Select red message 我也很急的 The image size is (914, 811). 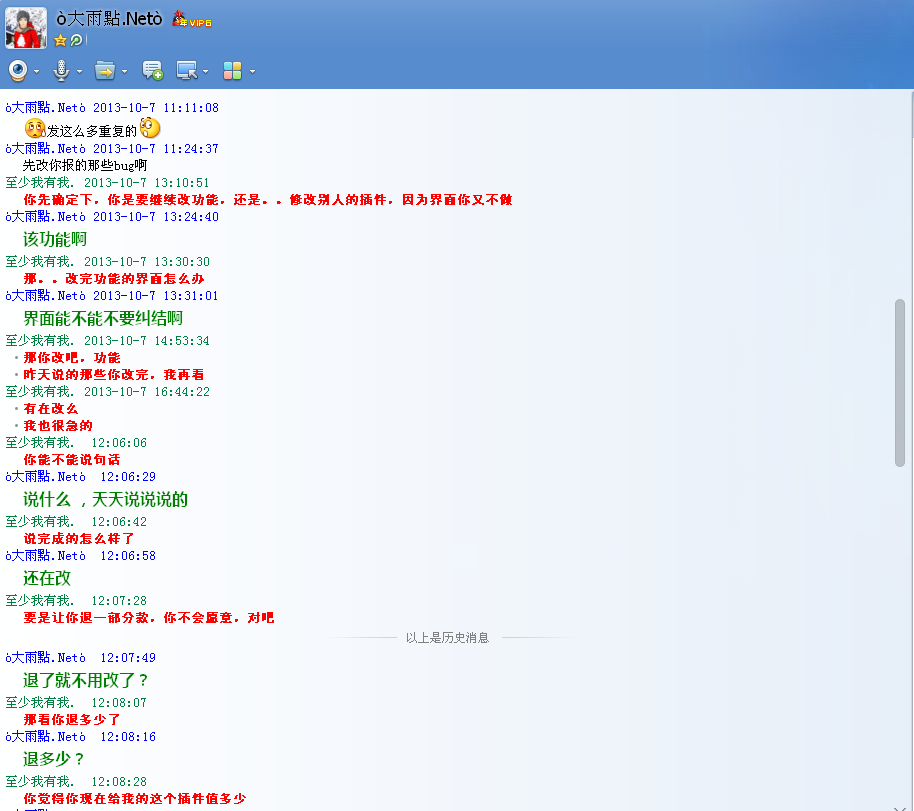coord(58,426)
